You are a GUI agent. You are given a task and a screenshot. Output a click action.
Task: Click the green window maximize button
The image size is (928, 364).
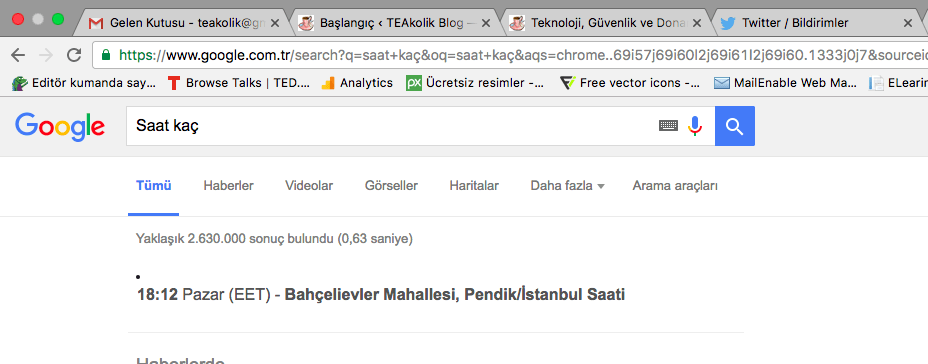click(57, 19)
